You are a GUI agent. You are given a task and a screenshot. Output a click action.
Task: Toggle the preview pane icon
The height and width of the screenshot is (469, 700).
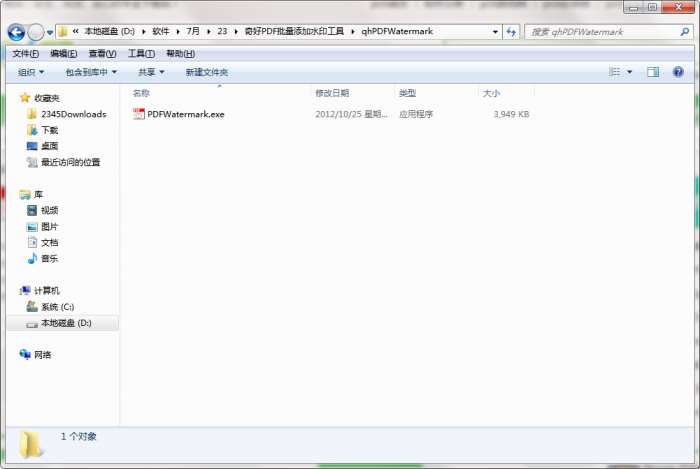(x=653, y=72)
